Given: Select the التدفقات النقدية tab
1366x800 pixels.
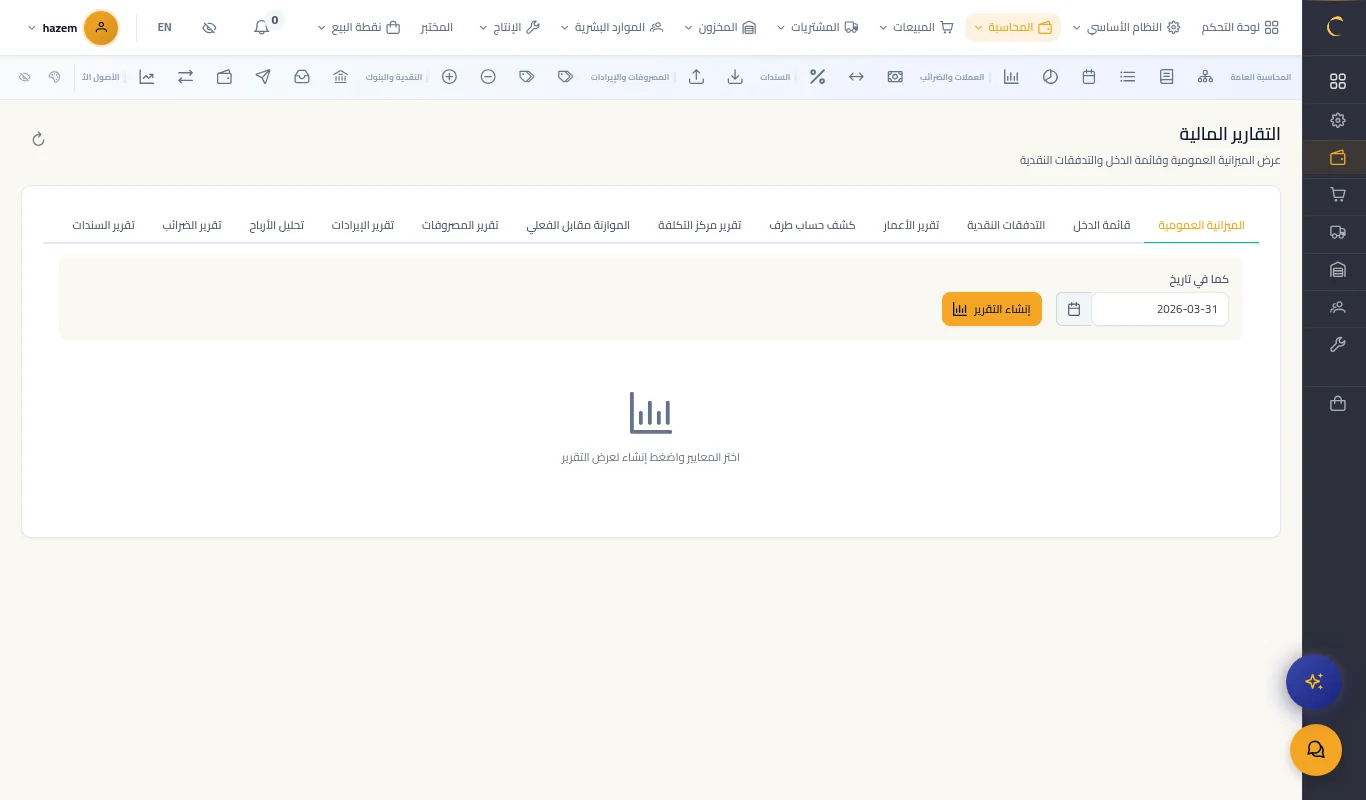Looking at the screenshot, I should [x=1006, y=225].
